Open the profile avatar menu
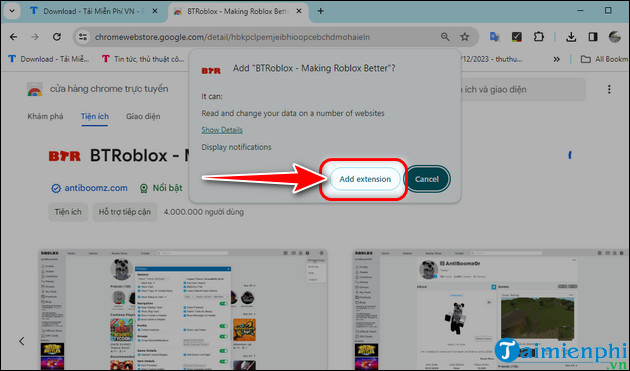 615,37
